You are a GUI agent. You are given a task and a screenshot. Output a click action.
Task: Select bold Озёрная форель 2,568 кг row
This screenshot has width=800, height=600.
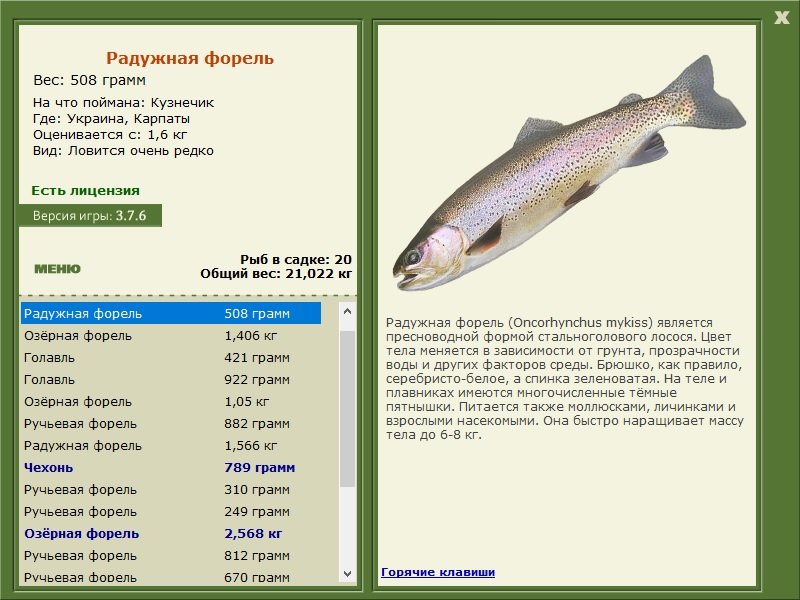coord(171,533)
